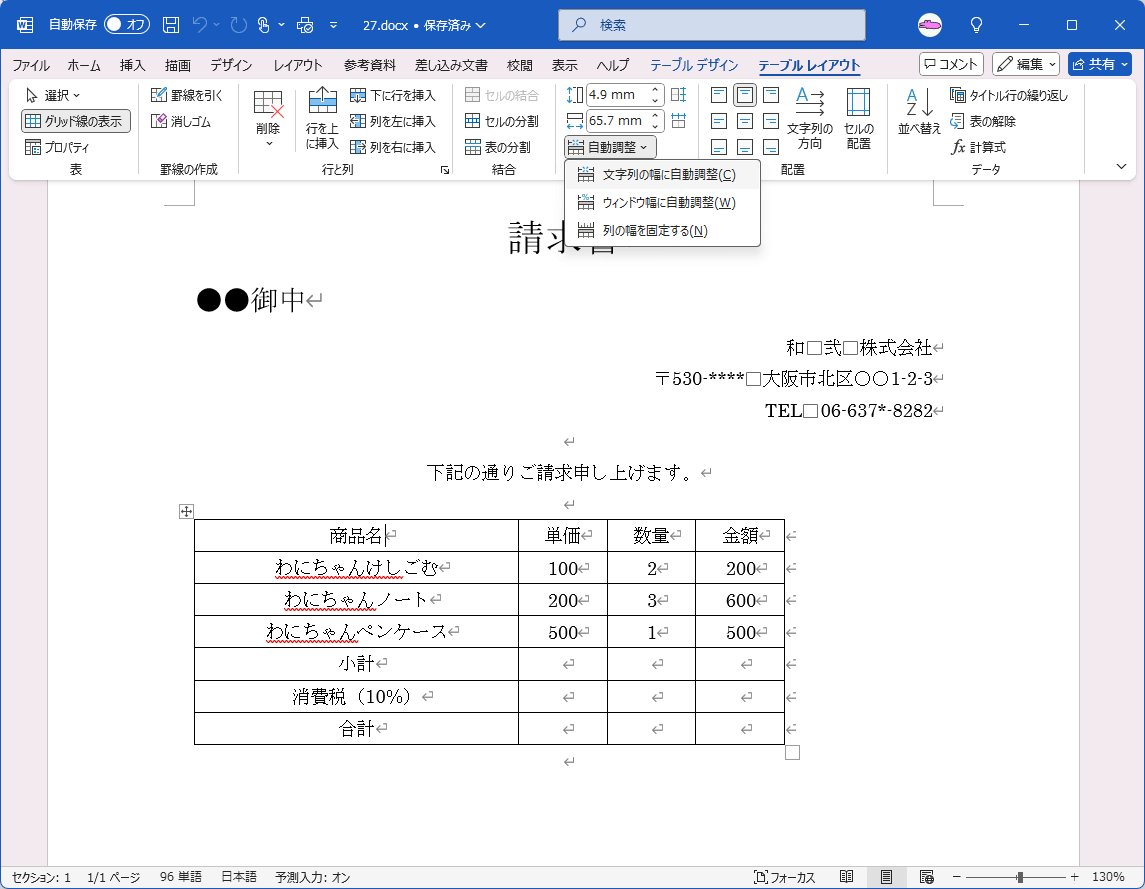Viewport: 1145px width, 889px height.
Task: Select align bottom-right cell alignment
Action: [x=771, y=148]
